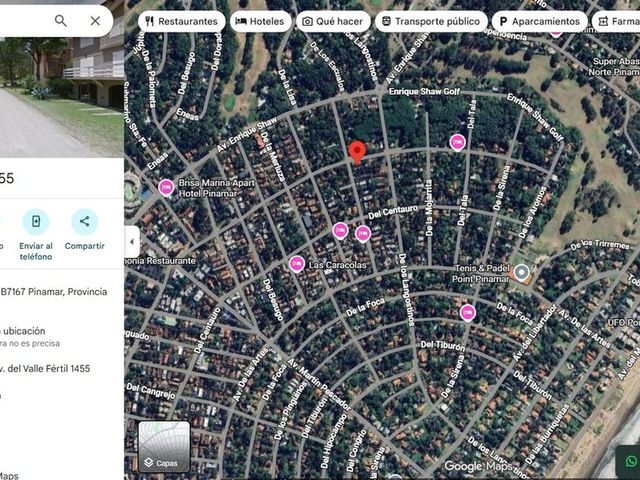Click the search magnifier icon

pyautogui.click(x=60, y=20)
